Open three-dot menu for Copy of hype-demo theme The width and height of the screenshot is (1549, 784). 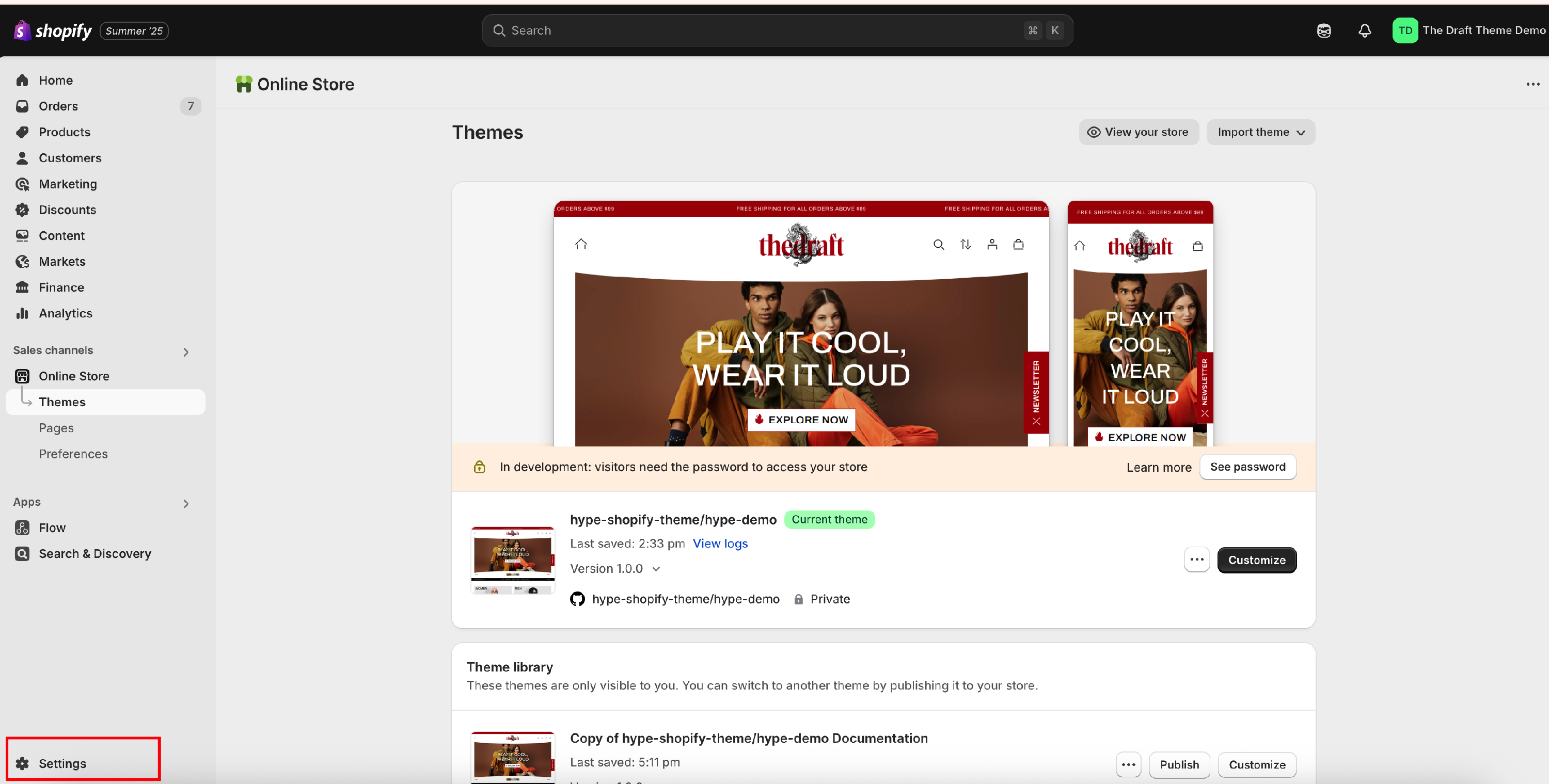tap(1128, 764)
